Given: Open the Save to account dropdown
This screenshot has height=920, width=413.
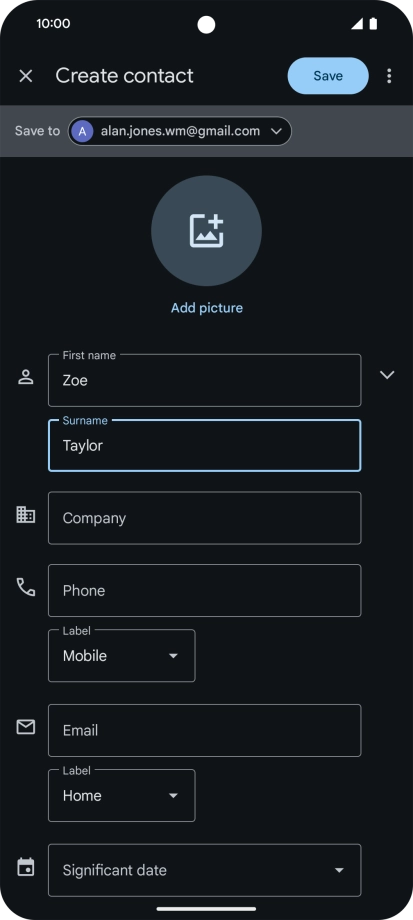Looking at the screenshot, I should (180, 131).
